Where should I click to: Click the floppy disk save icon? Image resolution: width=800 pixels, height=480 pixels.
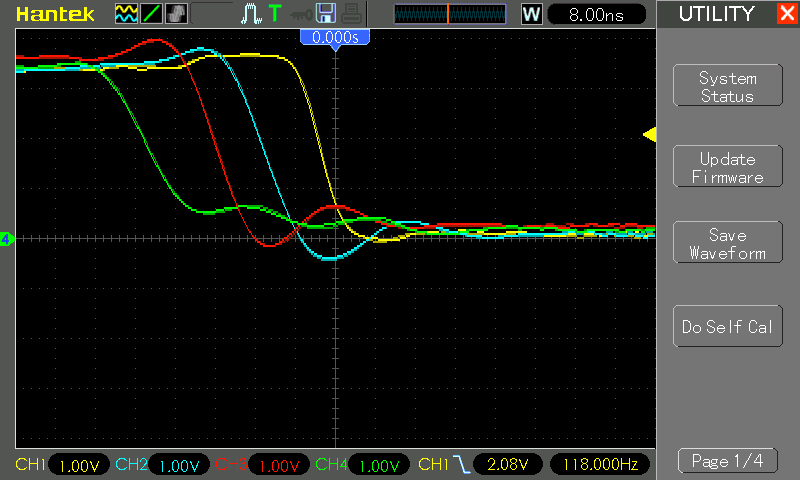click(326, 13)
